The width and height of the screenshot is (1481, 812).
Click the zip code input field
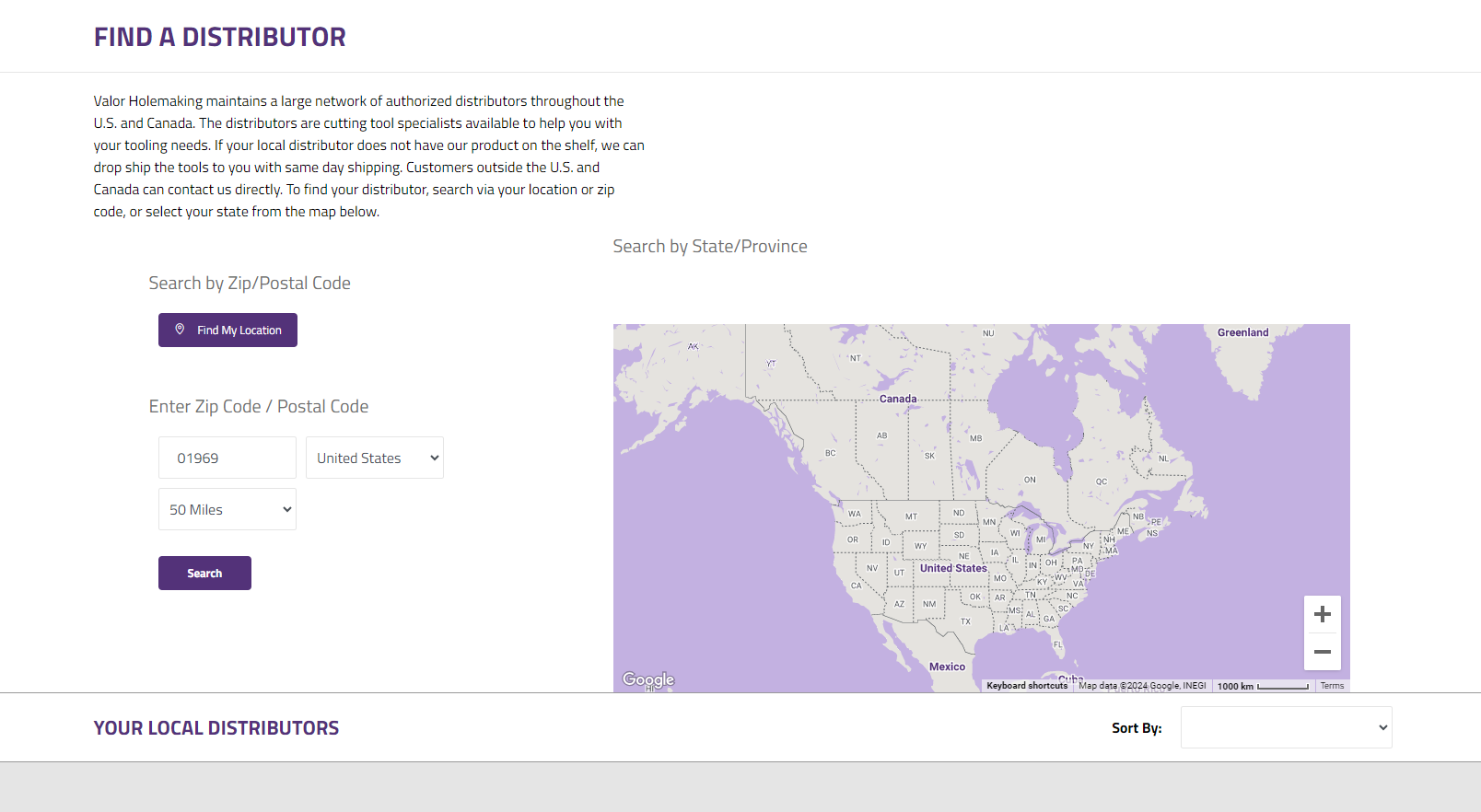point(227,458)
